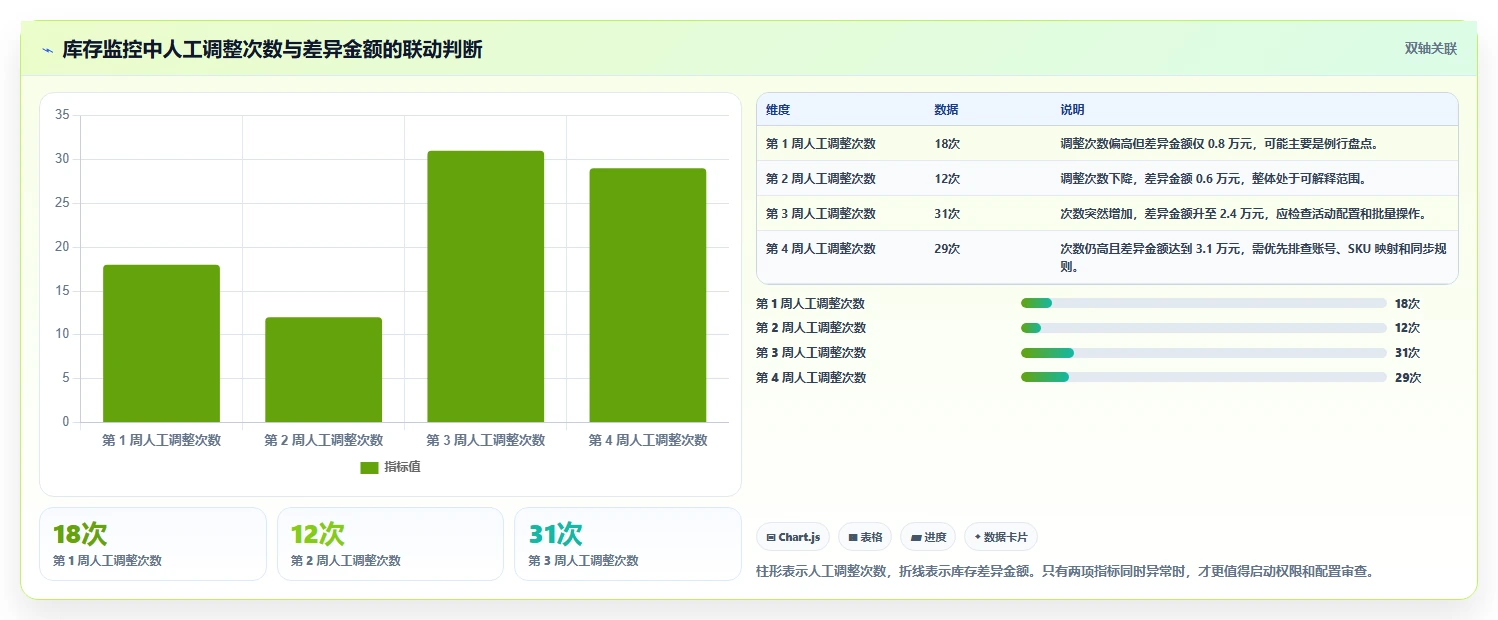Select the Chart.js tag chip
This screenshot has height=620, width=1498.
pyautogui.click(x=793, y=537)
